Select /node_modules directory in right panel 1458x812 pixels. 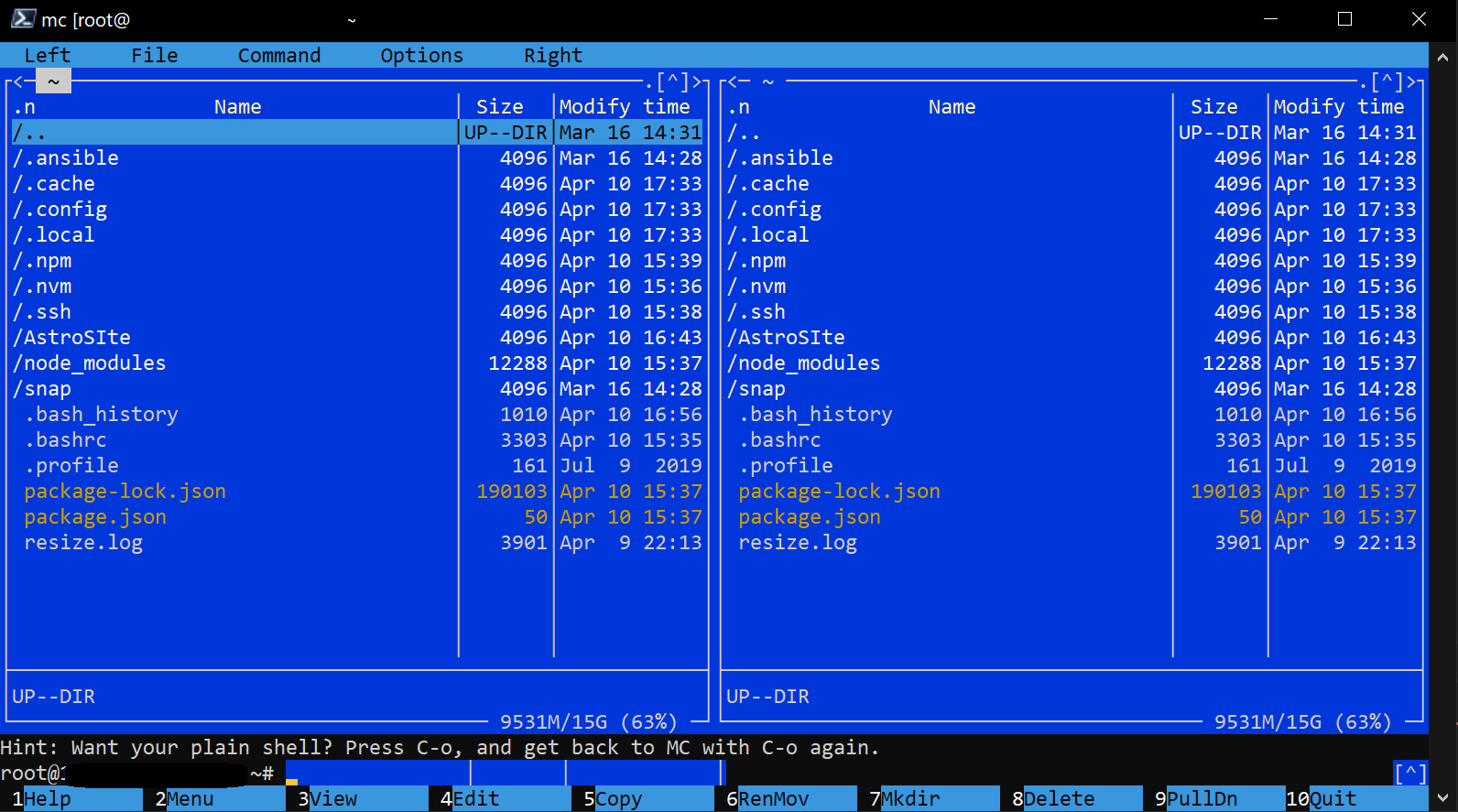tap(1072, 363)
